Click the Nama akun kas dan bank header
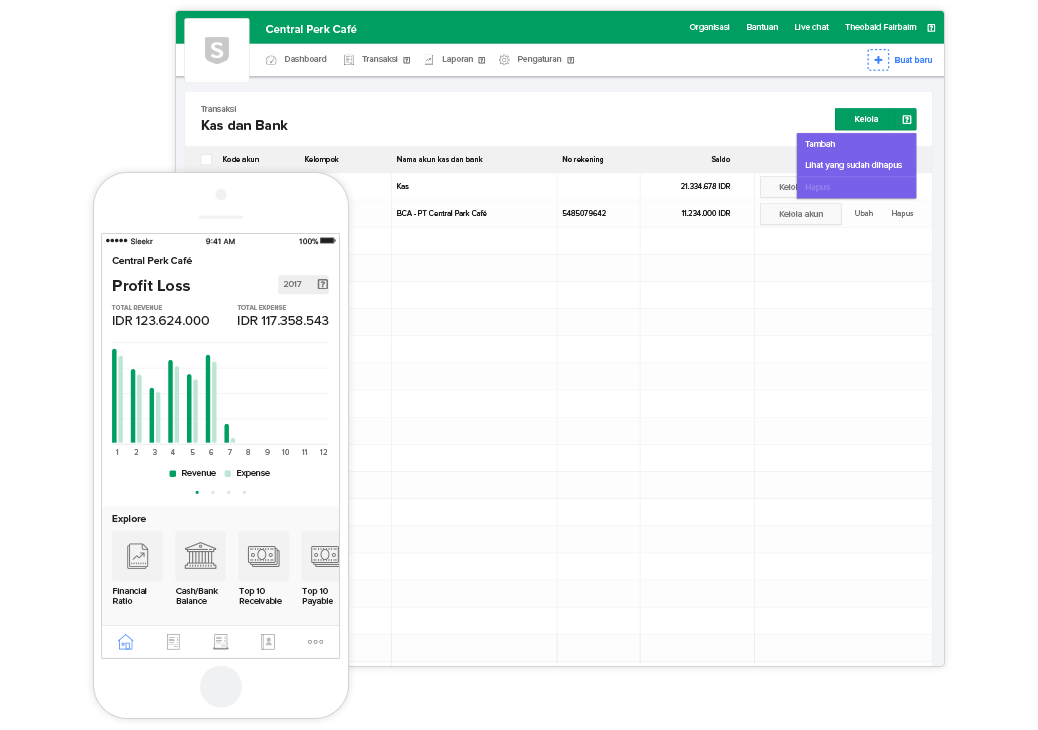 tap(440, 160)
